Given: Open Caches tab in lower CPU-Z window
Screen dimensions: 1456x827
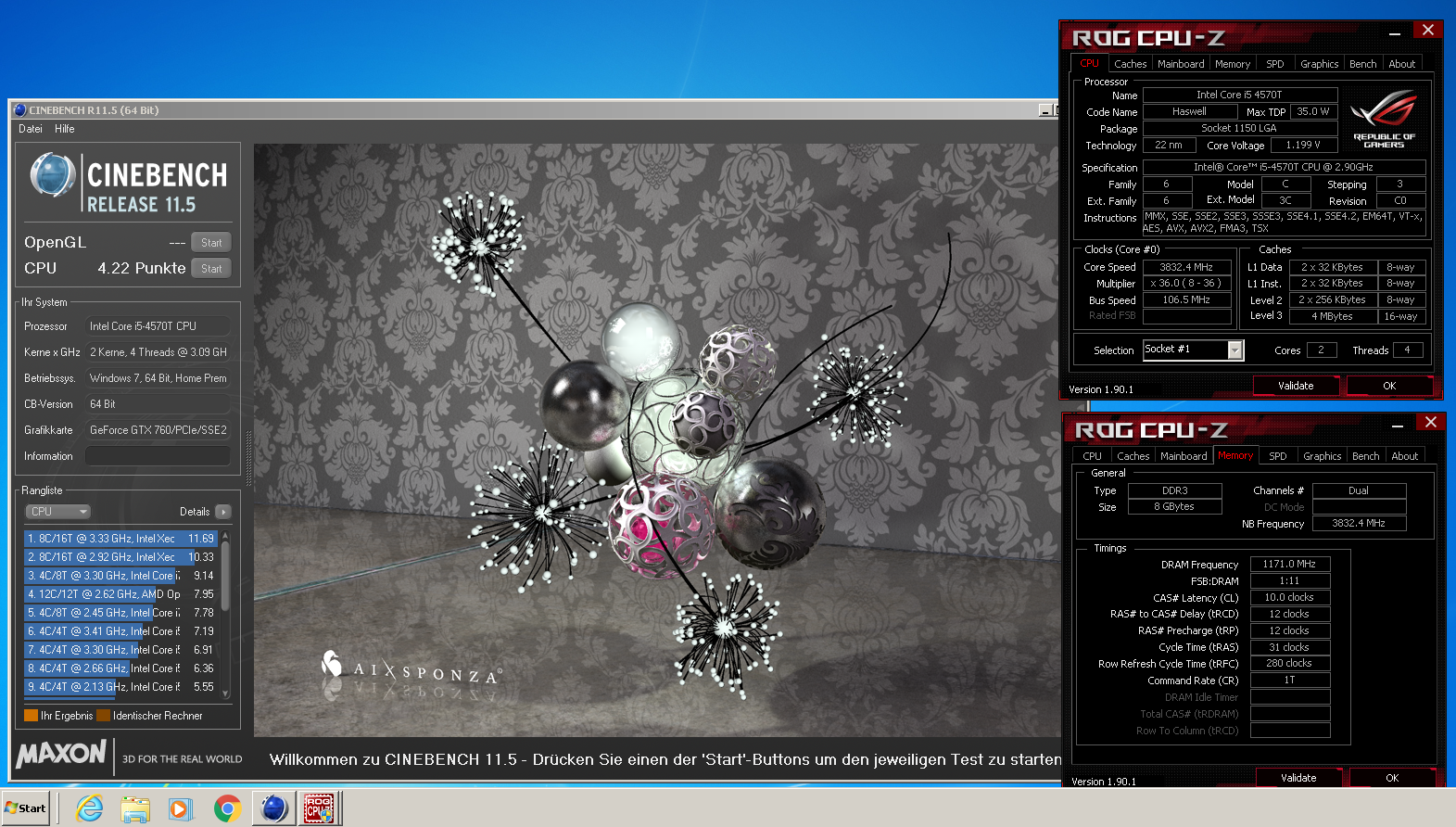Looking at the screenshot, I should [x=1133, y=456].
